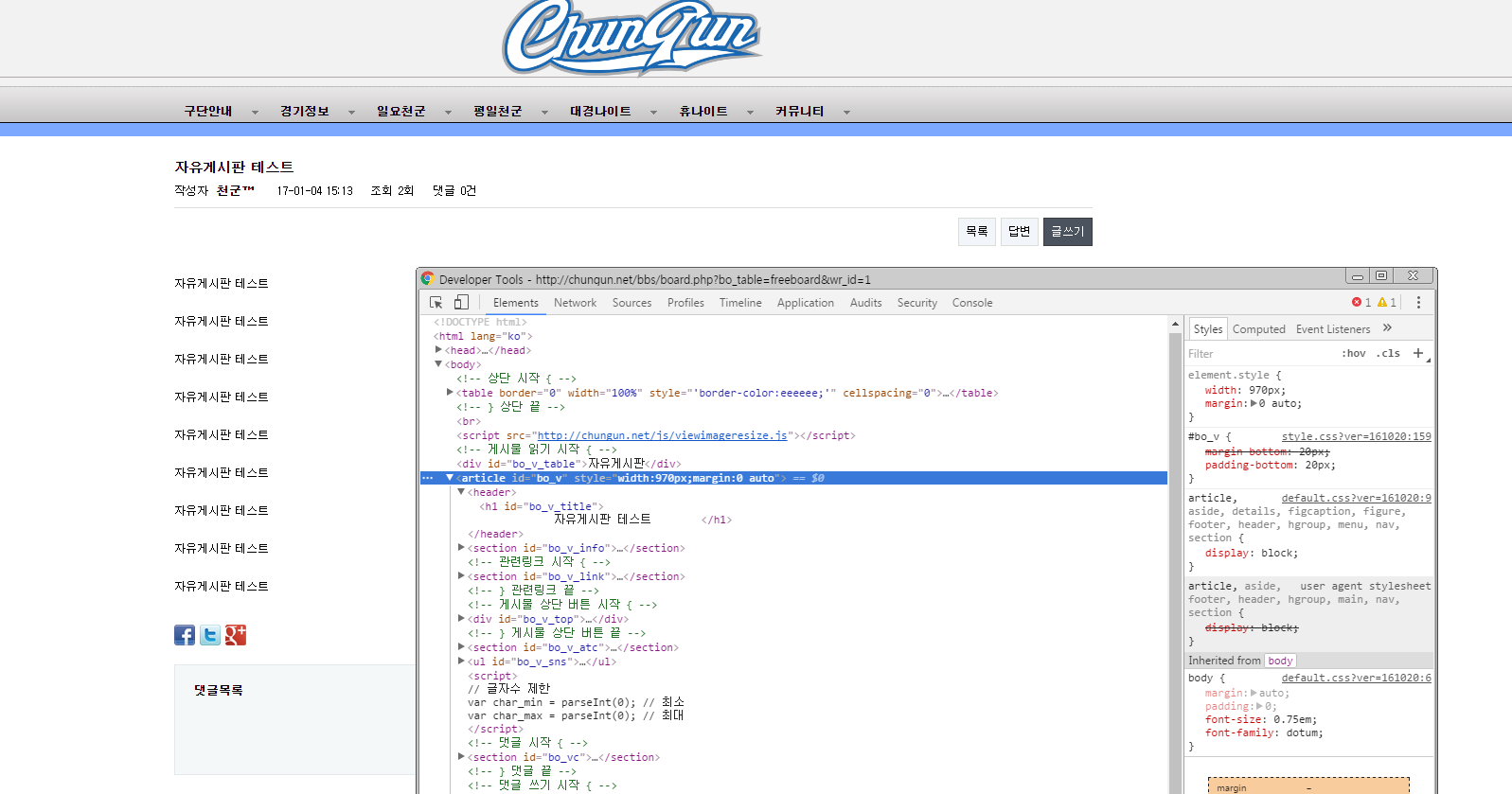The height and width of the screenshot is (794, 1512).
Task: Expand the section bo_v_atc node
Action: [461, 647]
